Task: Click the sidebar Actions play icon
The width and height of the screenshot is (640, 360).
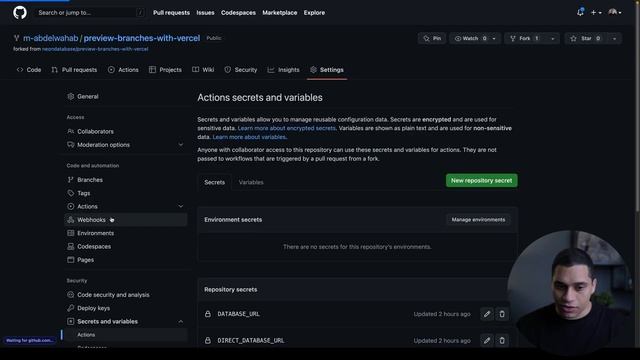Action: pyautogui.click(x=71, y=207)
